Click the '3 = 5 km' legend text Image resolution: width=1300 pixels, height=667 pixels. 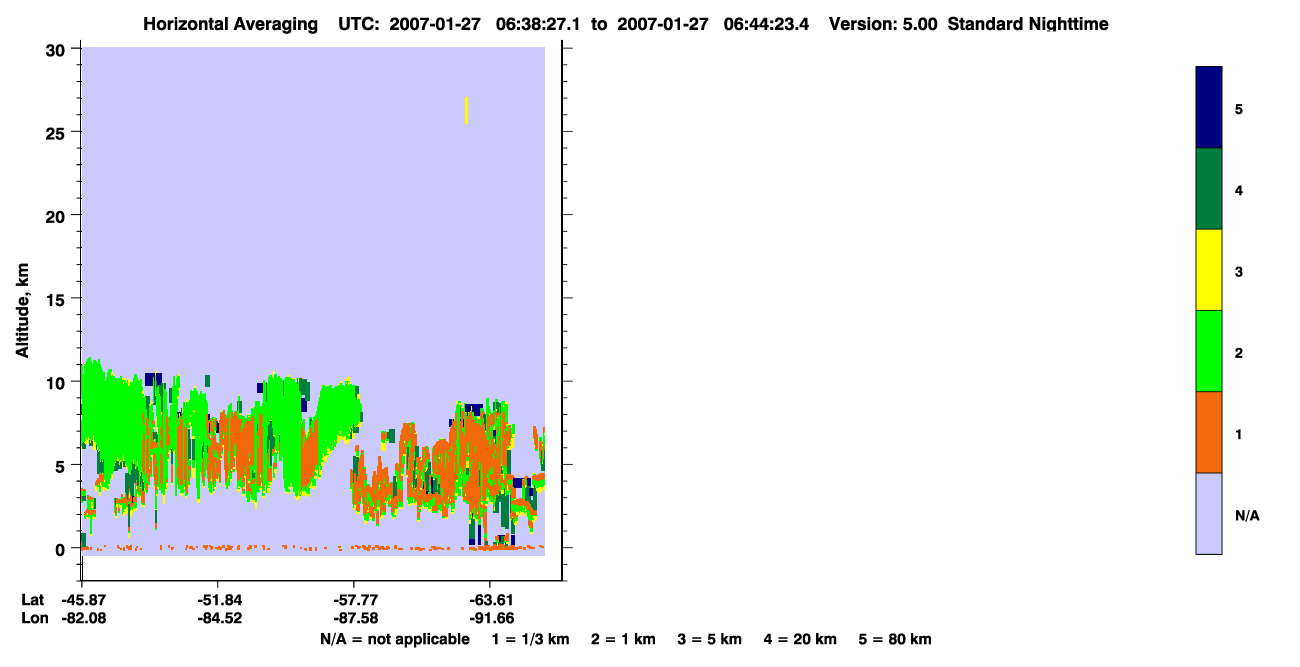click(x=710, y=639)
